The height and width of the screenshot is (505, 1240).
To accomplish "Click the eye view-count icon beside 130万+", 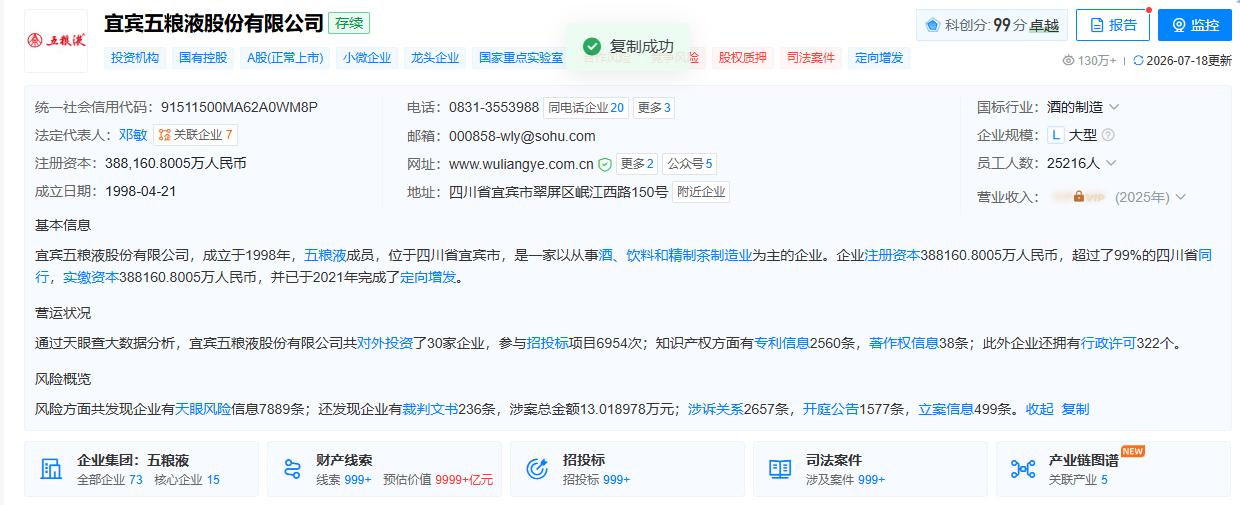I will tap(1069, 60).
